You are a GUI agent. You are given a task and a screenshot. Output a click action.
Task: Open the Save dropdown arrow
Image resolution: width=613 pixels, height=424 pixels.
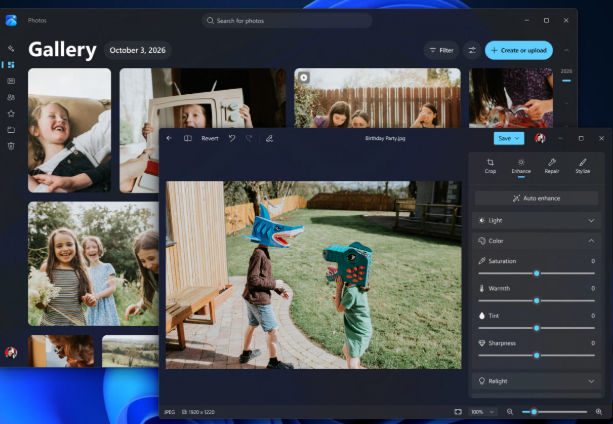(517, 138)
